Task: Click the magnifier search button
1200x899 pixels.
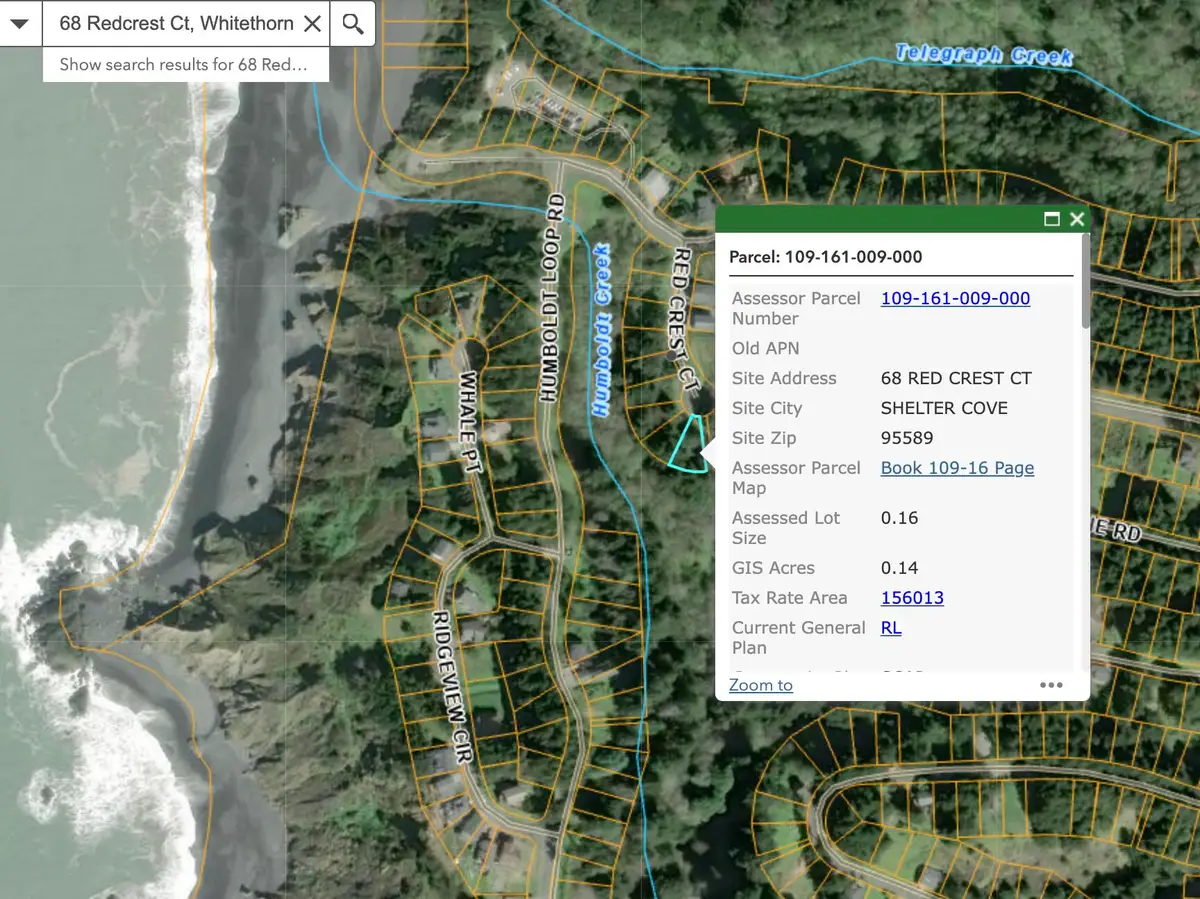Action: click(x=353, y=23)
